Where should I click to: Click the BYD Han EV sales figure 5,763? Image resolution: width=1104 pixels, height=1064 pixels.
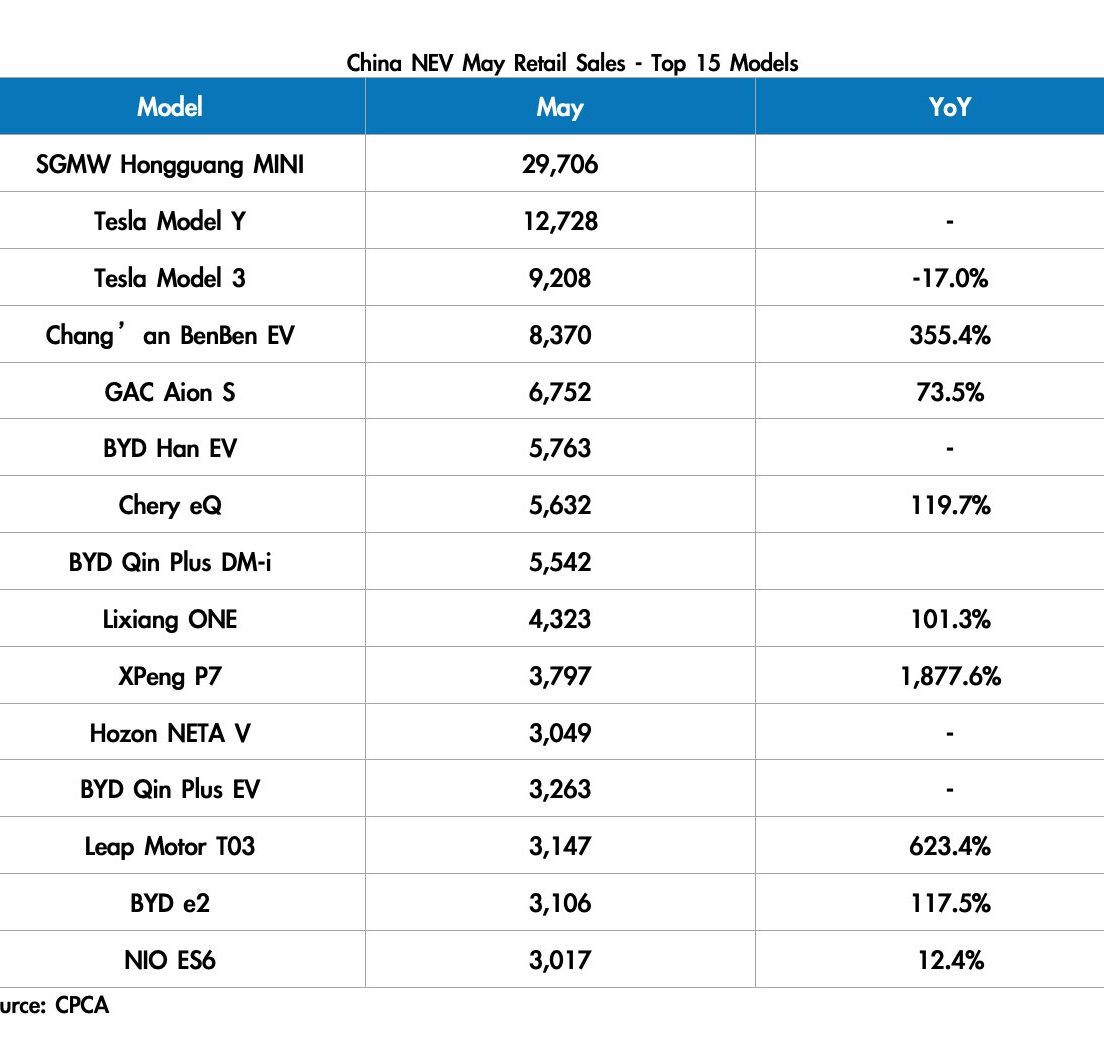tap(560, 449)
